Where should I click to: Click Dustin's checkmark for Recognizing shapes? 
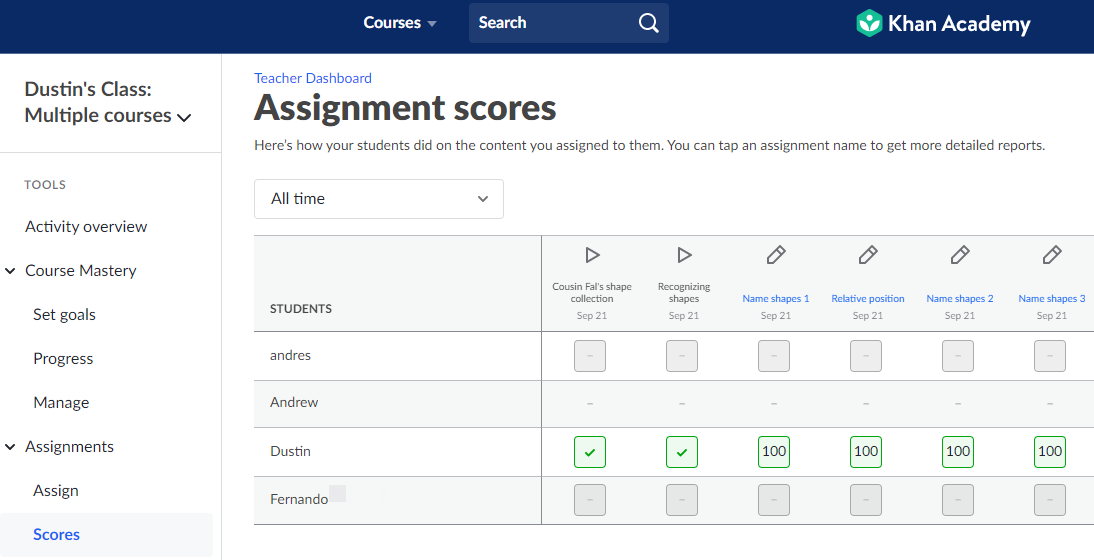682,452
